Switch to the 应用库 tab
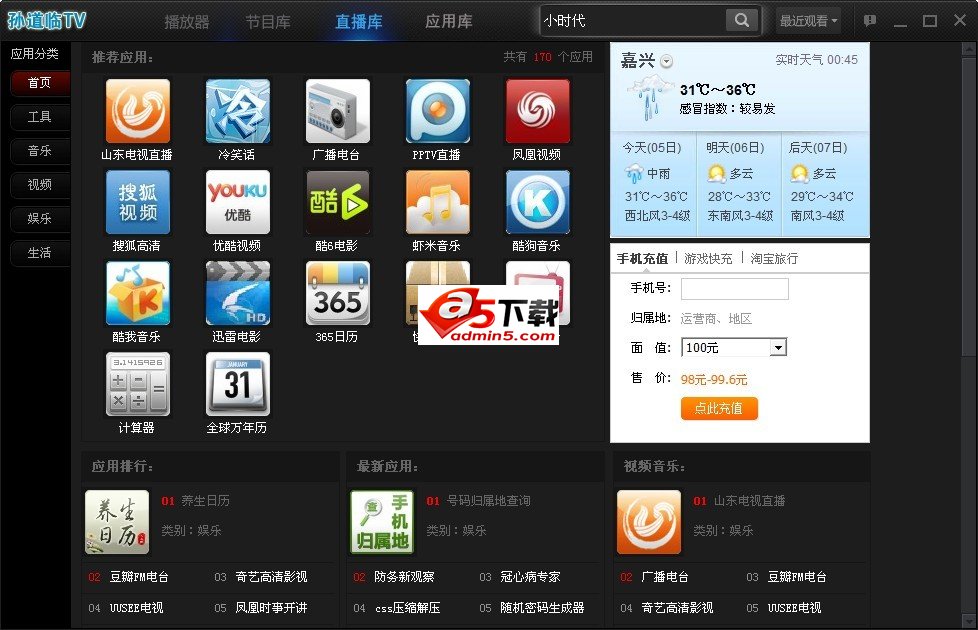Image resolution: width=978 pixels, height=630 pixels. click(x=448, y=22)
